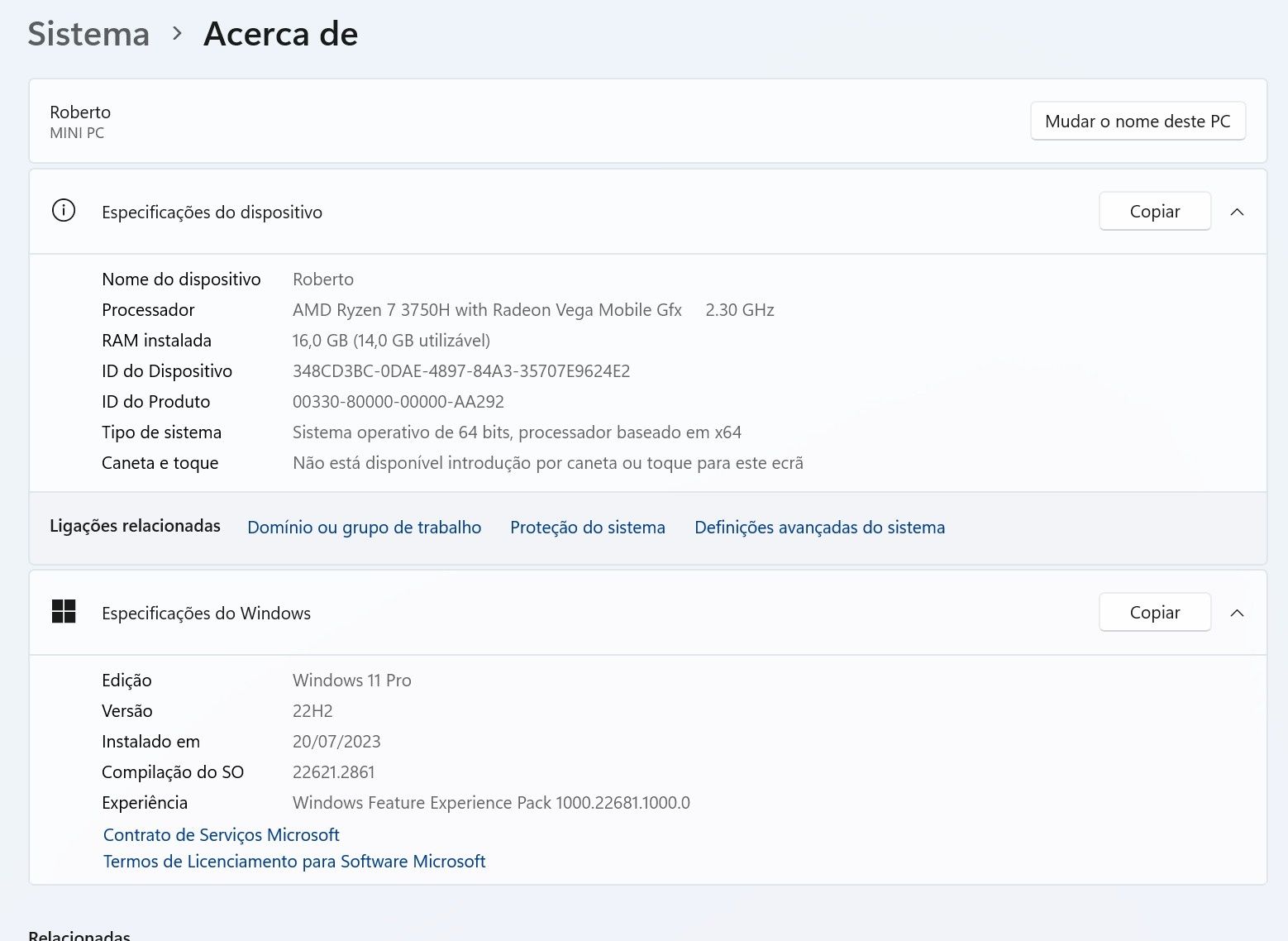The image size is (1288, 941).
Task: Select the Caneta e toque value text
Action: tap(548, 463)
